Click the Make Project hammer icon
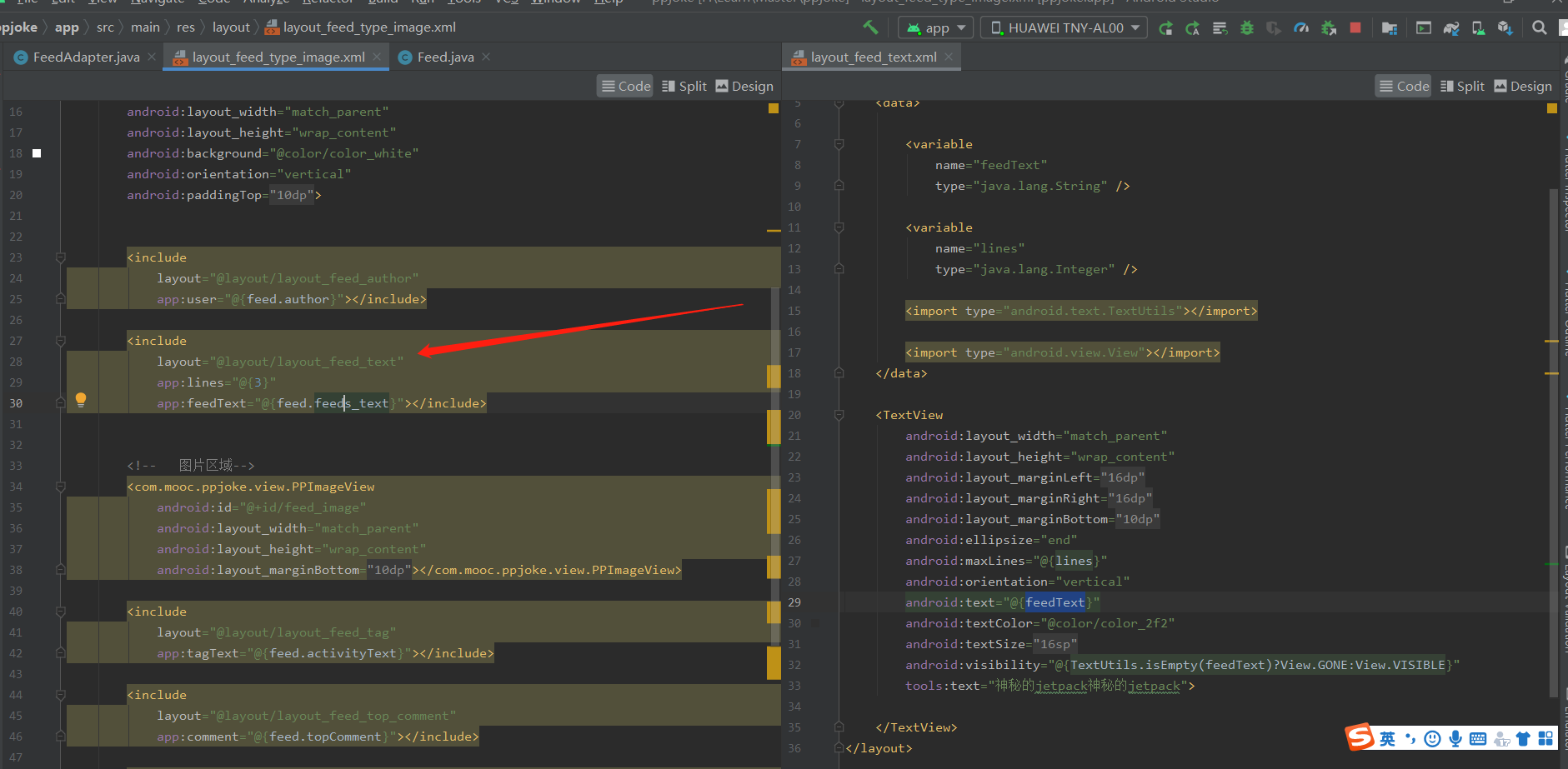The height and width of the screenshot is (769, 1568). pyautogui.click(x=870, y=27)
